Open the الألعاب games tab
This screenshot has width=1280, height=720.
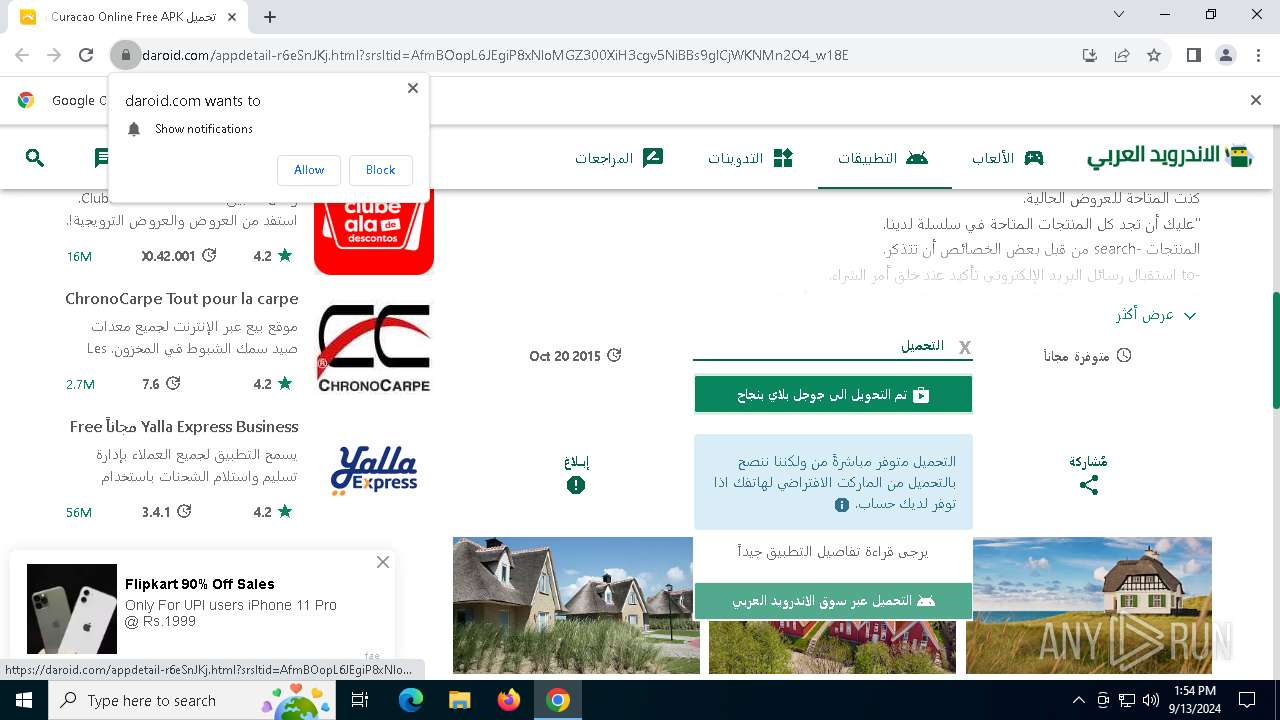click(1007, 158)
